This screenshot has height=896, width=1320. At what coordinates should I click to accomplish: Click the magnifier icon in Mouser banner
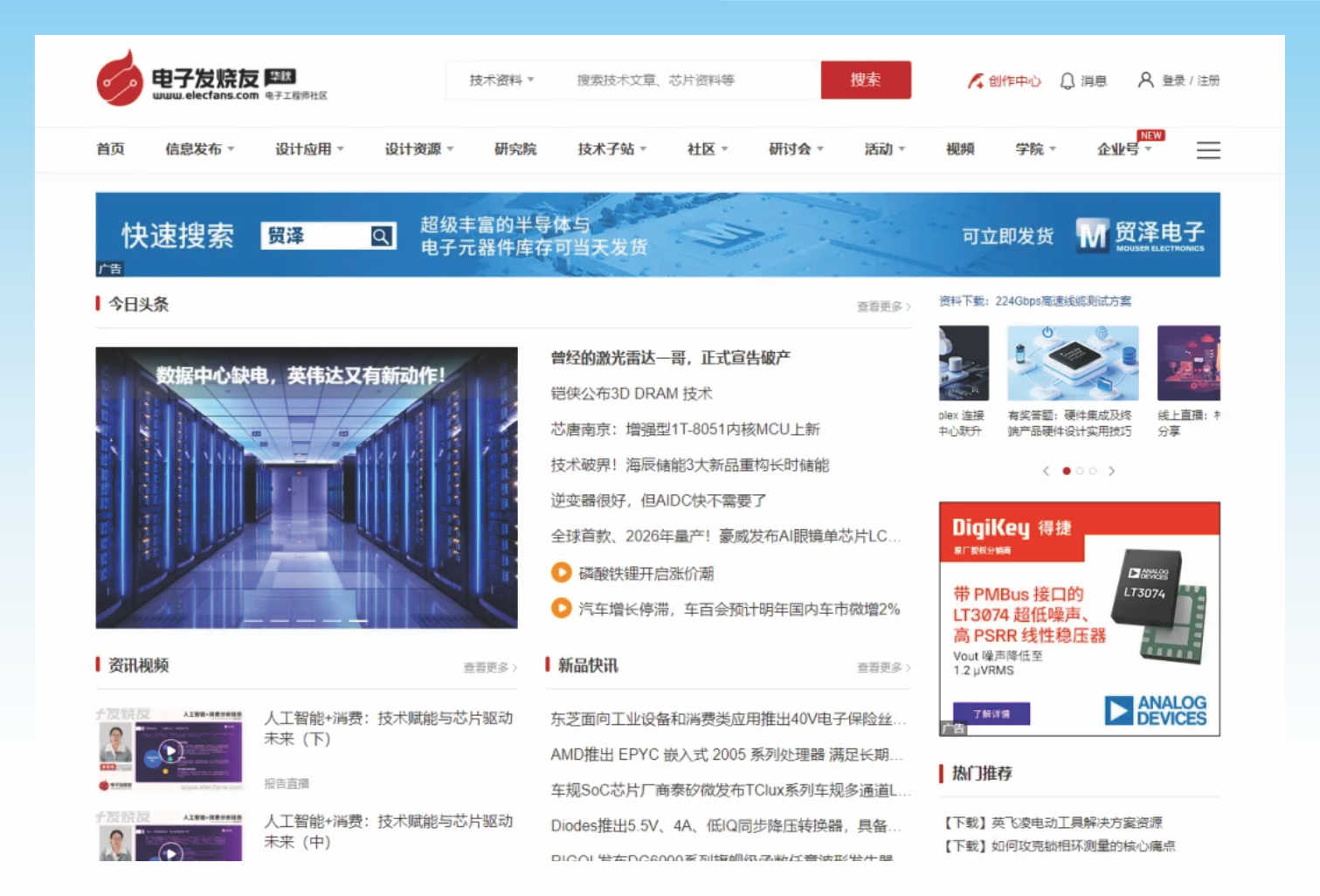click(x=381, y=237)
